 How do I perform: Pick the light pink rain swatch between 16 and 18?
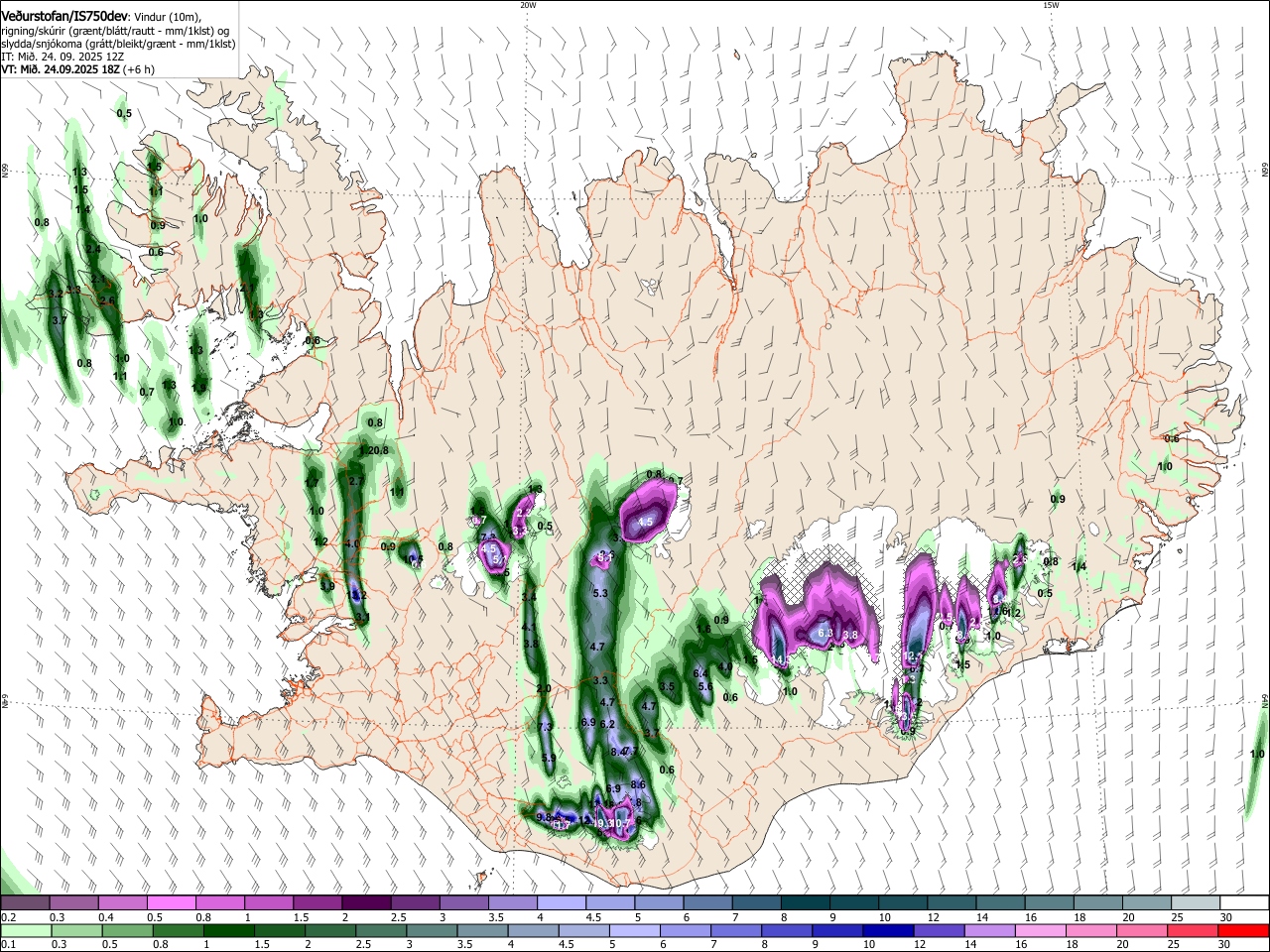click(x=1039, y=930)
